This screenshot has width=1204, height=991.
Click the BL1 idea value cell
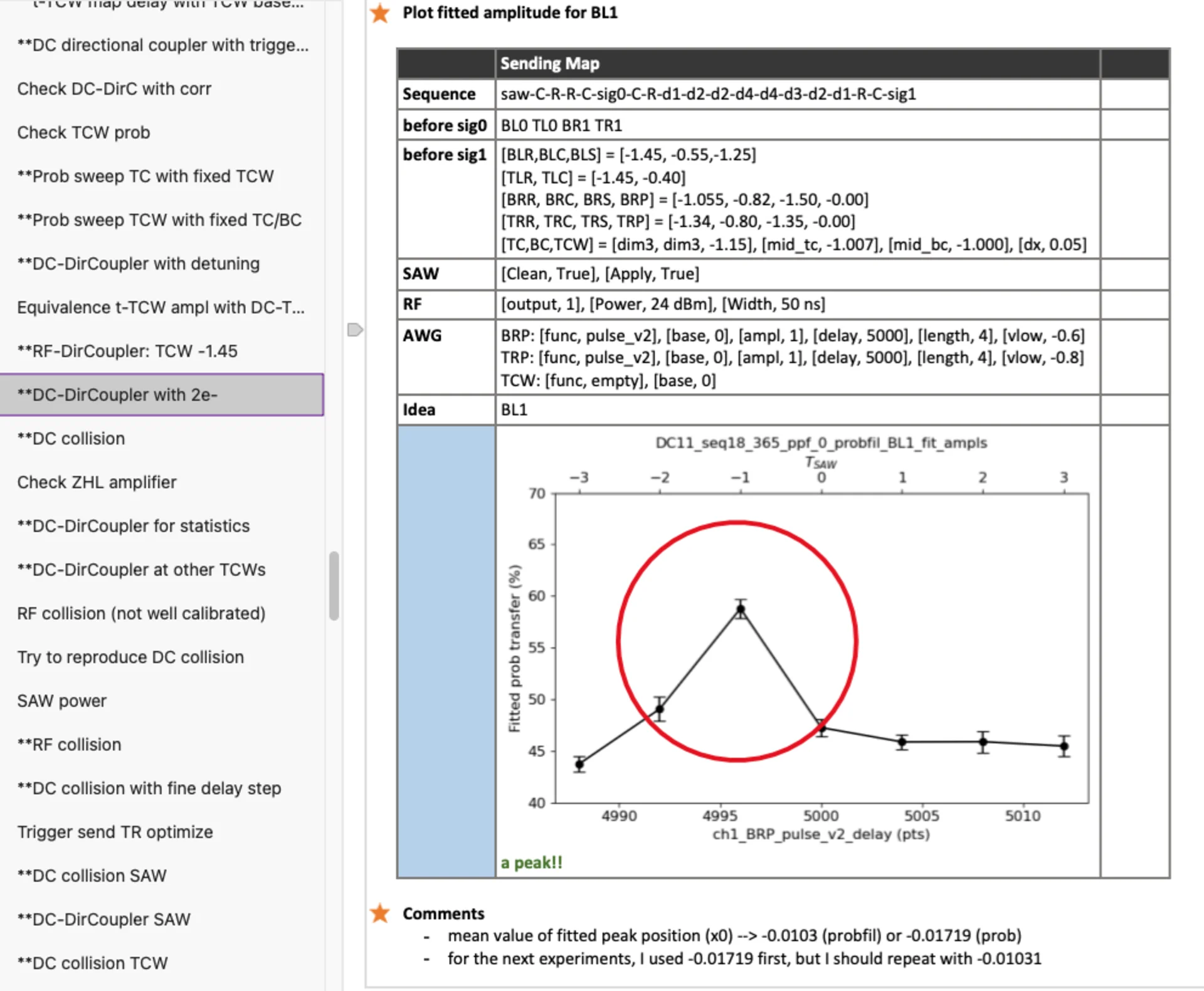[798, 410]
